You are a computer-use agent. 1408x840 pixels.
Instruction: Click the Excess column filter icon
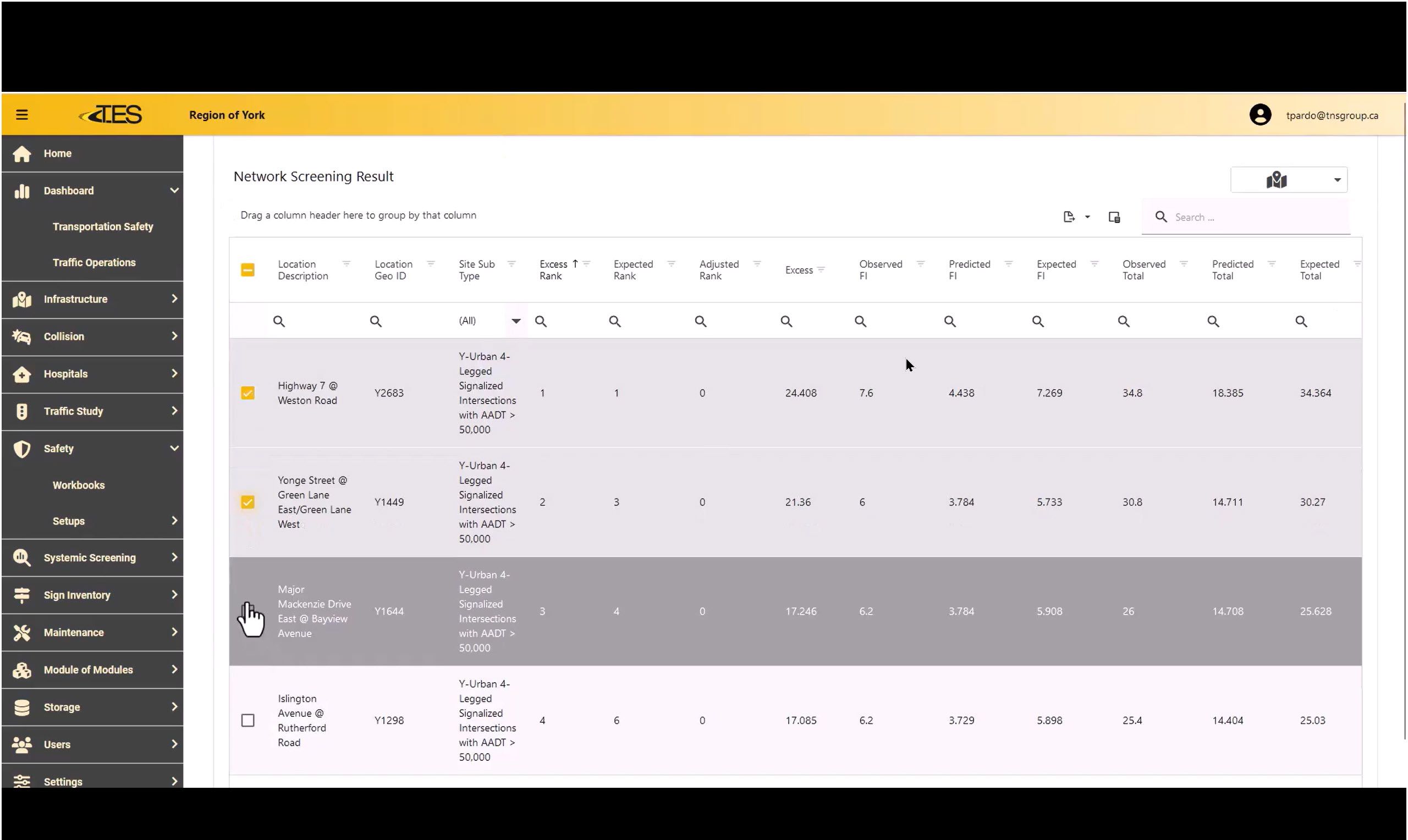tap(821, 269)
